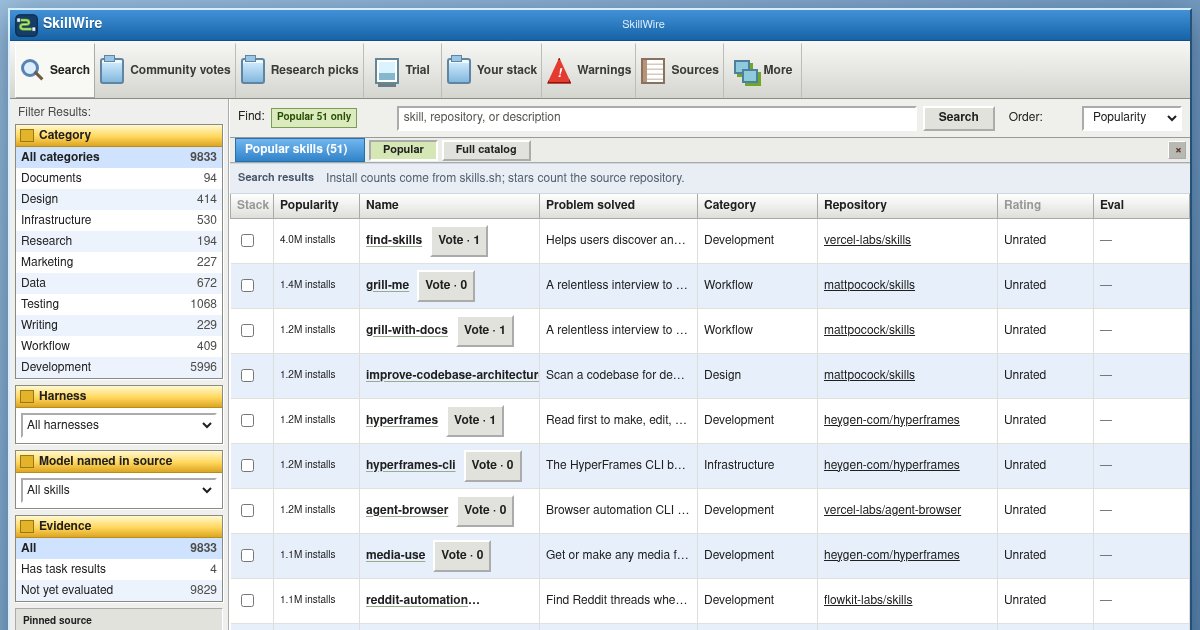This screenshot has height=630, width=1200.
Task: Vote for grill-me
Action: (x=446, y=285)
